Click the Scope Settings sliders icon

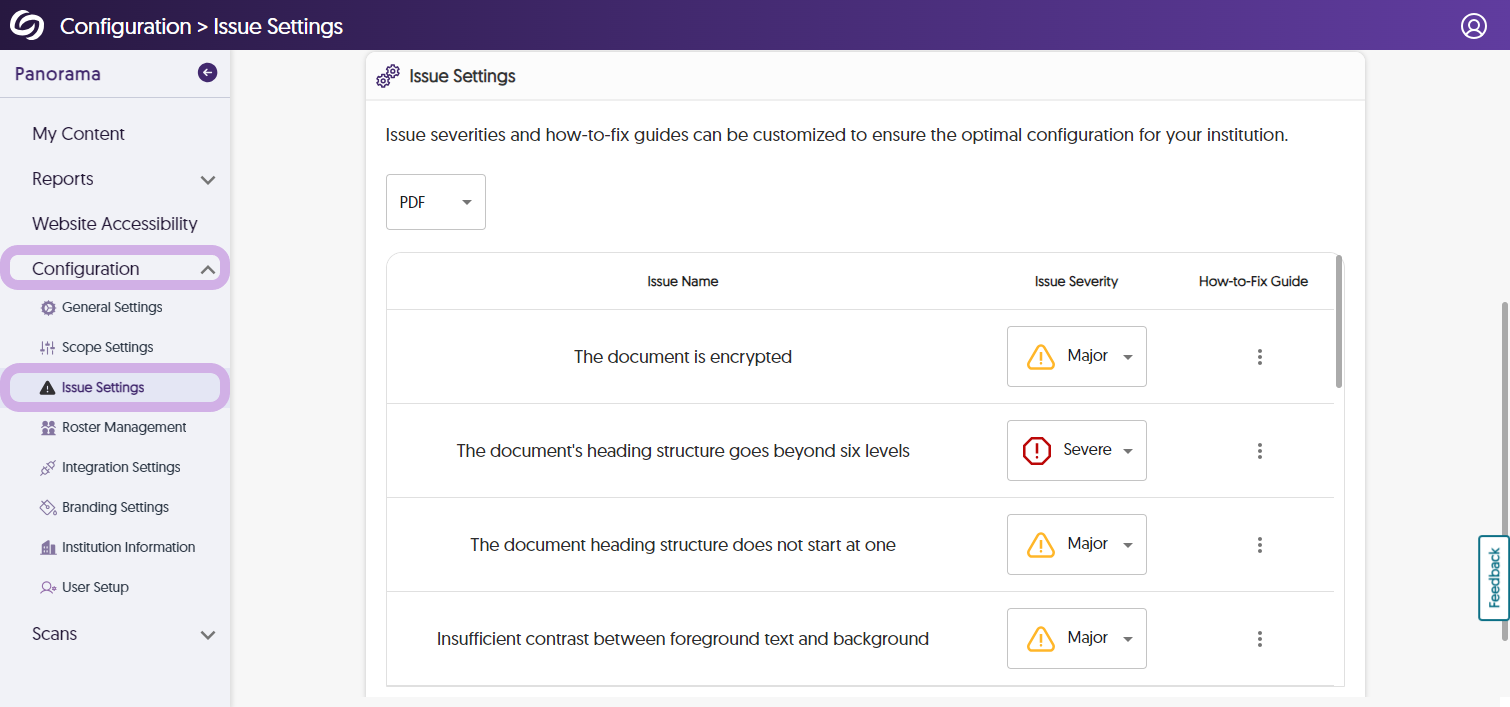click(47, 348)
